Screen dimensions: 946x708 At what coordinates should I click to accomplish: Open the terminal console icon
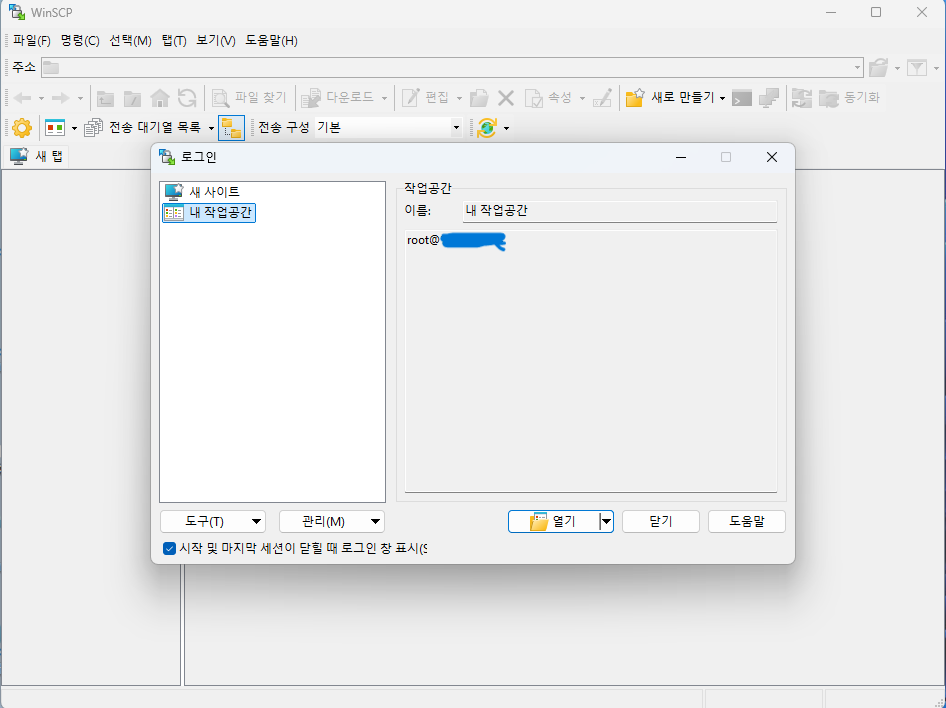pyautogui.click(x=741, y=98)
